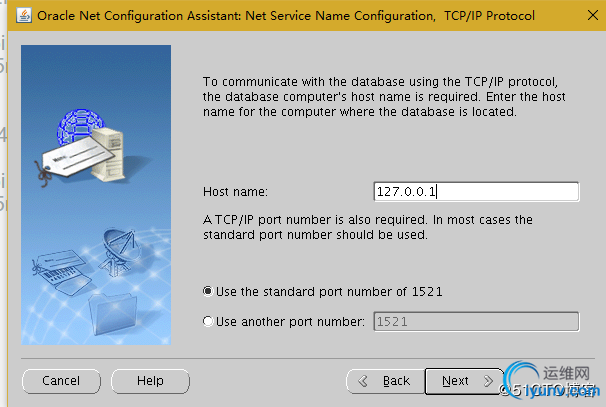Click the wizard illustration image

coord(96,195)
